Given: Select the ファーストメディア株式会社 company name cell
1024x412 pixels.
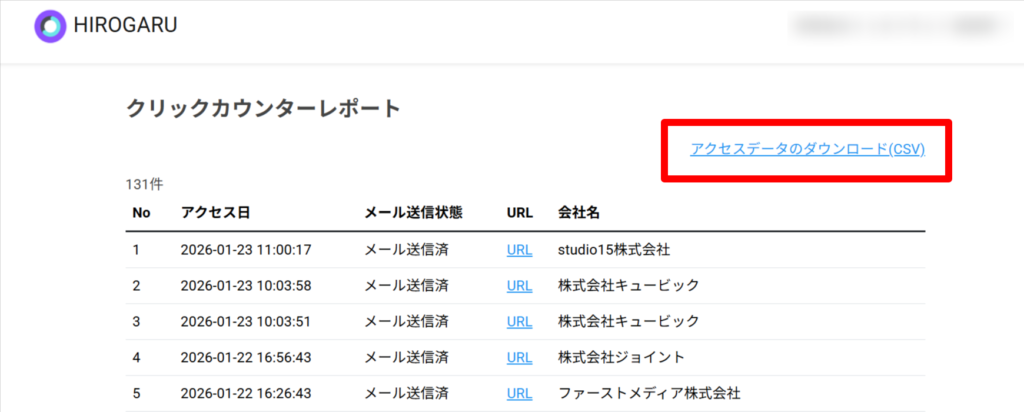Looking at the screenshot, I should click(x=649, y=393).
